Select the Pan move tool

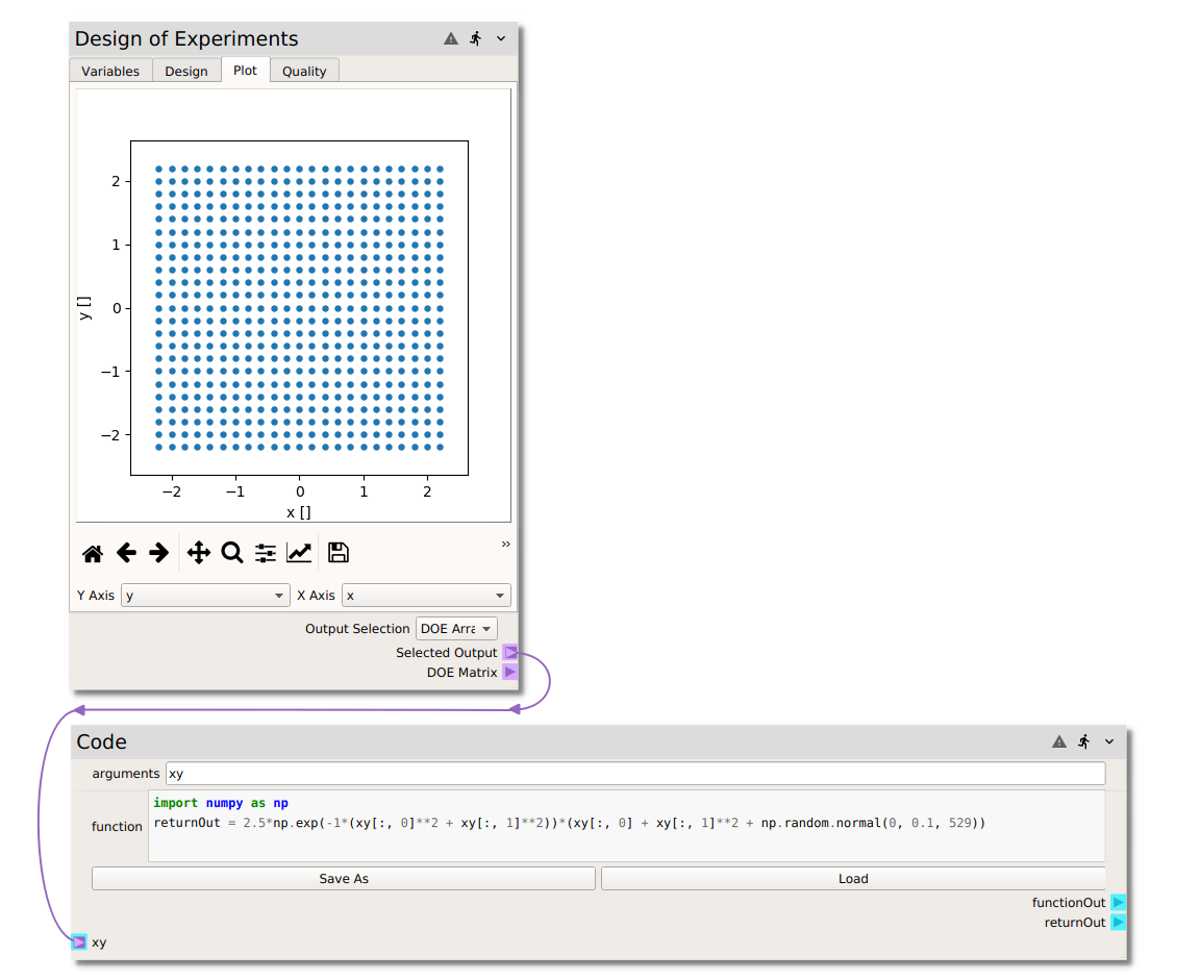[x=198, y=552]
